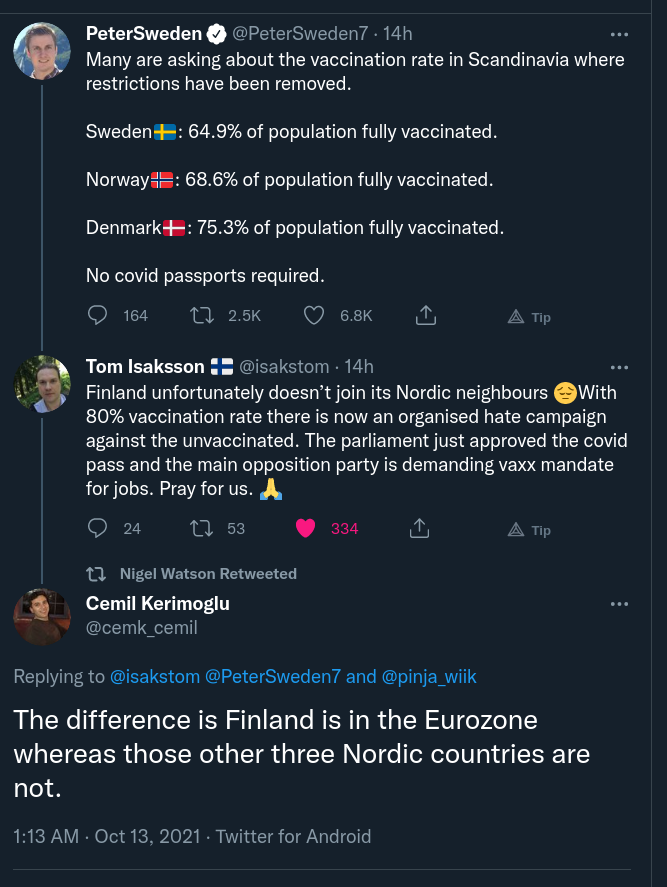This screenshot has height=887, width=667.
Task: Open the Twitter for Android source link
Action: click(x=293, y=836)
